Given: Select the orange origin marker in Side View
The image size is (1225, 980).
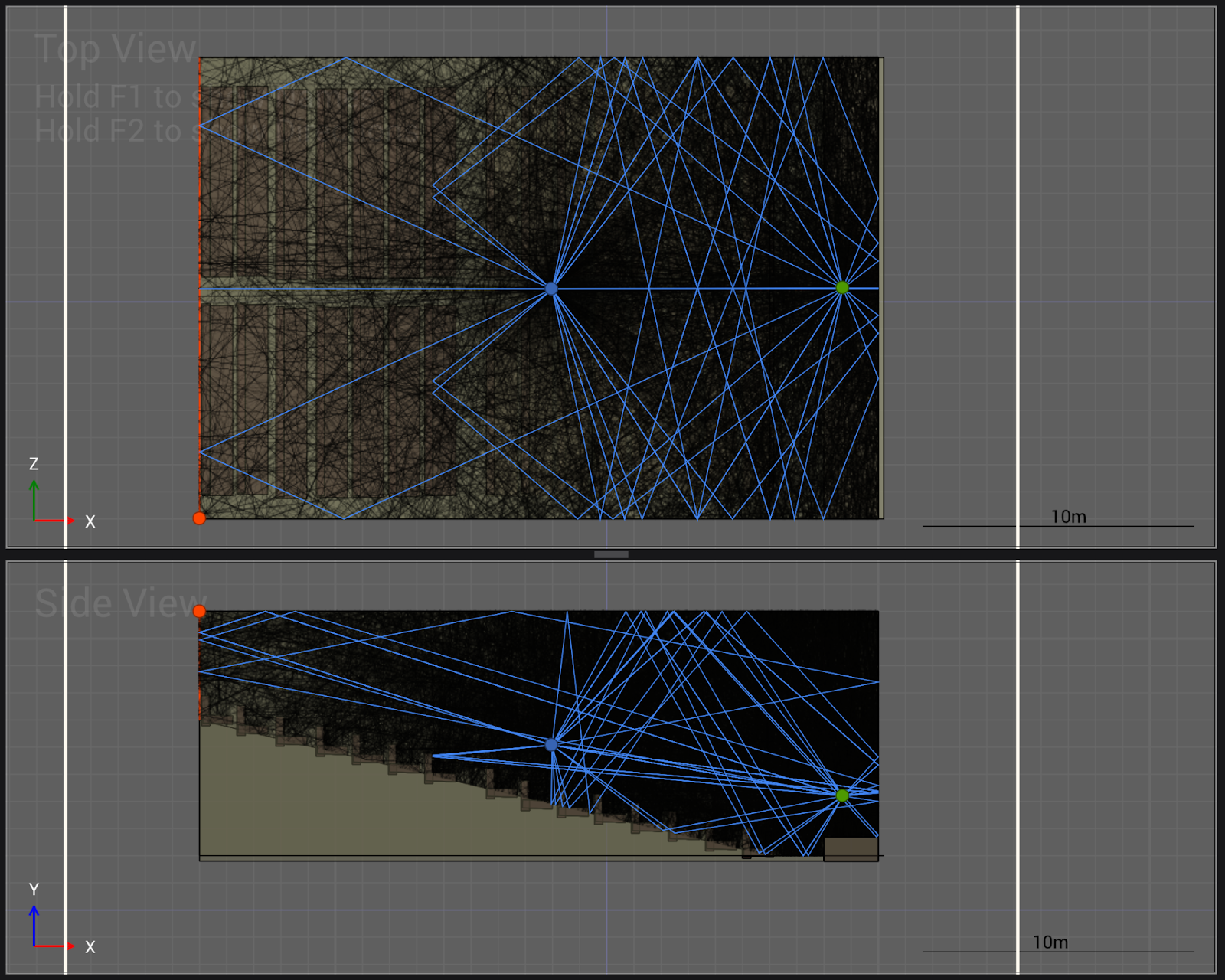Looking at the screenshot, I should point(199,611).
